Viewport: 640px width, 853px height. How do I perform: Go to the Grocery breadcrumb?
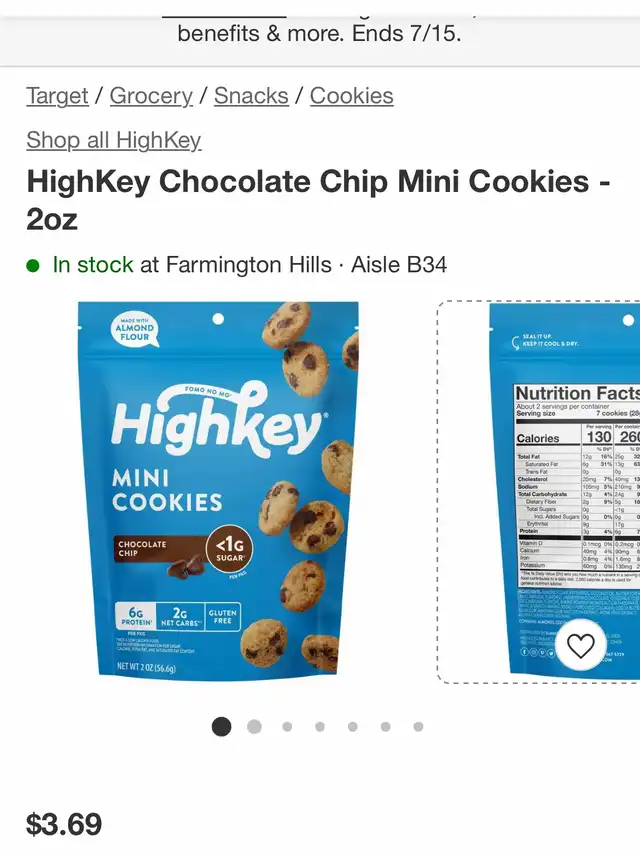point(151,96)
